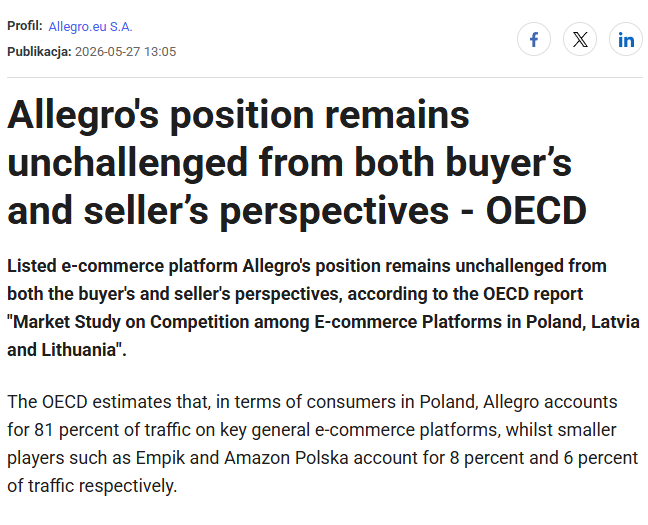Viewport: 648px width, 525px height.
Task: Click "Amazon Polska" in the body paragraph
Action: point(286,458)
